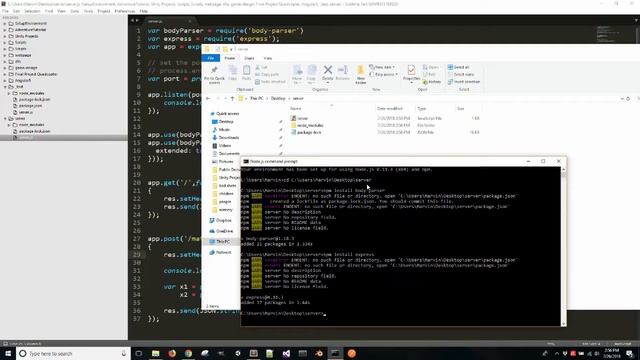
Task: Expand the AdventureTutorial folder arrow
Action: (5, 30)
